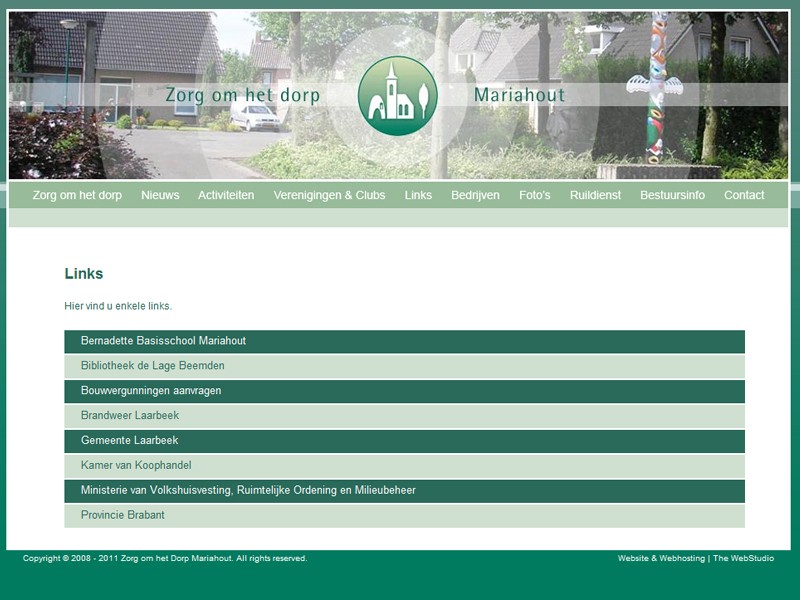The width and height of the screenshot is (800, 600).
Task: Open the Gemeente Laarbeek link
Action: 405,441
